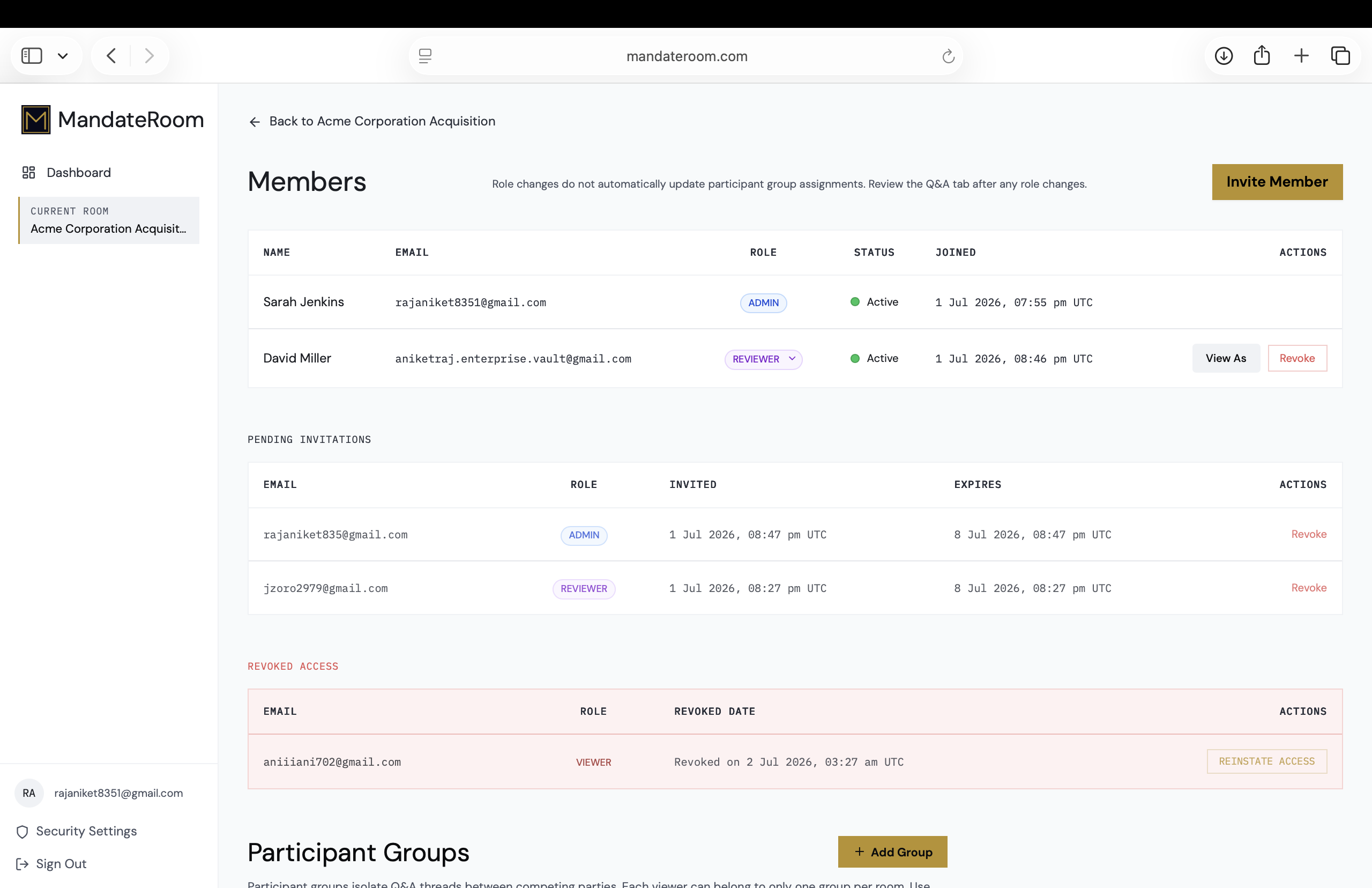Click Sarah Jenkins' ADMIN role badge
Image resolution: width=1372 pixels, height=888 pixels.
coord(763,303)
